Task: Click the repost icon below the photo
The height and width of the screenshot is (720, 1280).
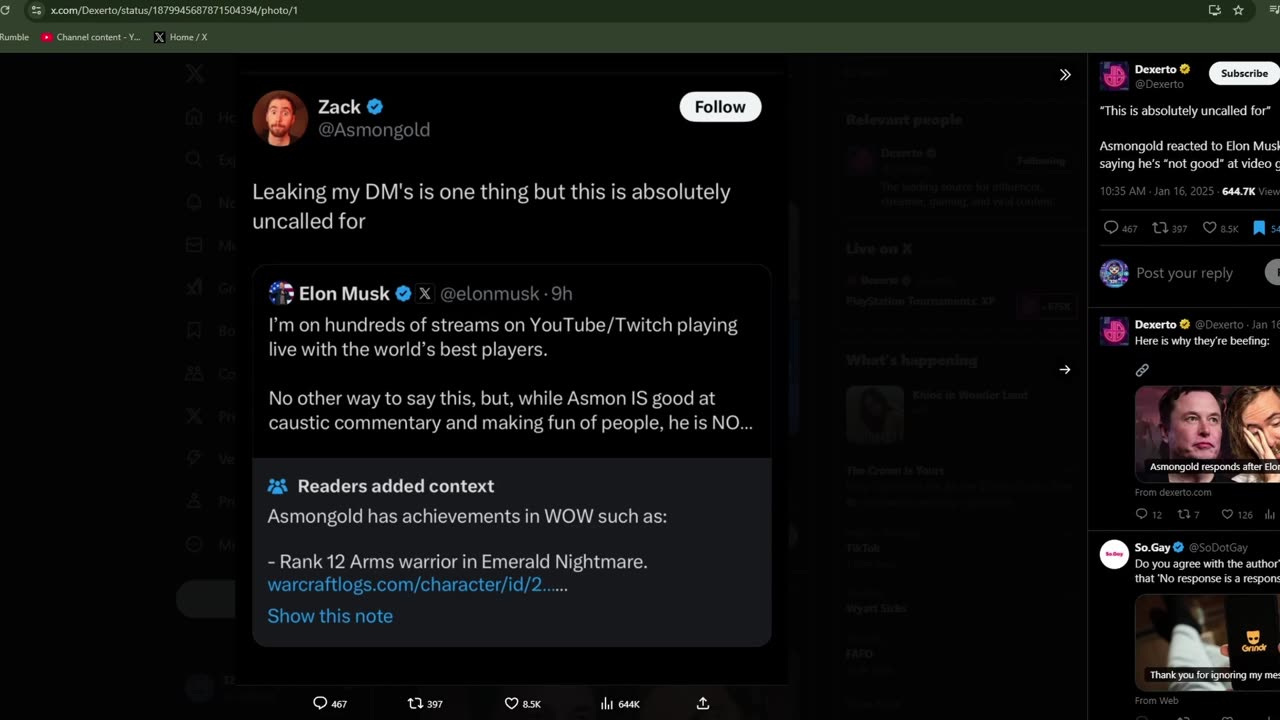Action: tap(416, 703)
